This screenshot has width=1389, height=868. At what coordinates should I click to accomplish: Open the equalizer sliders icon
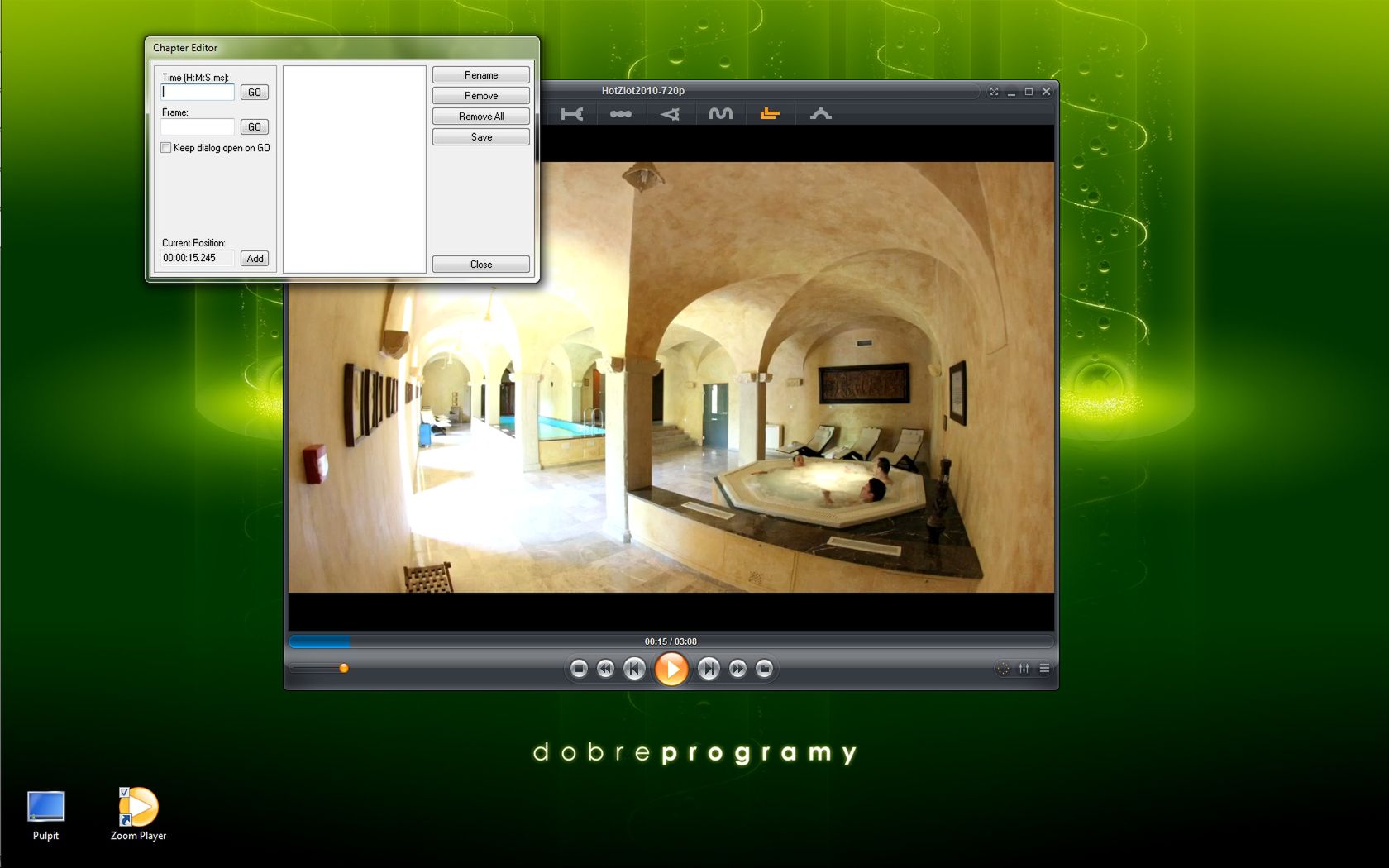1024,669
